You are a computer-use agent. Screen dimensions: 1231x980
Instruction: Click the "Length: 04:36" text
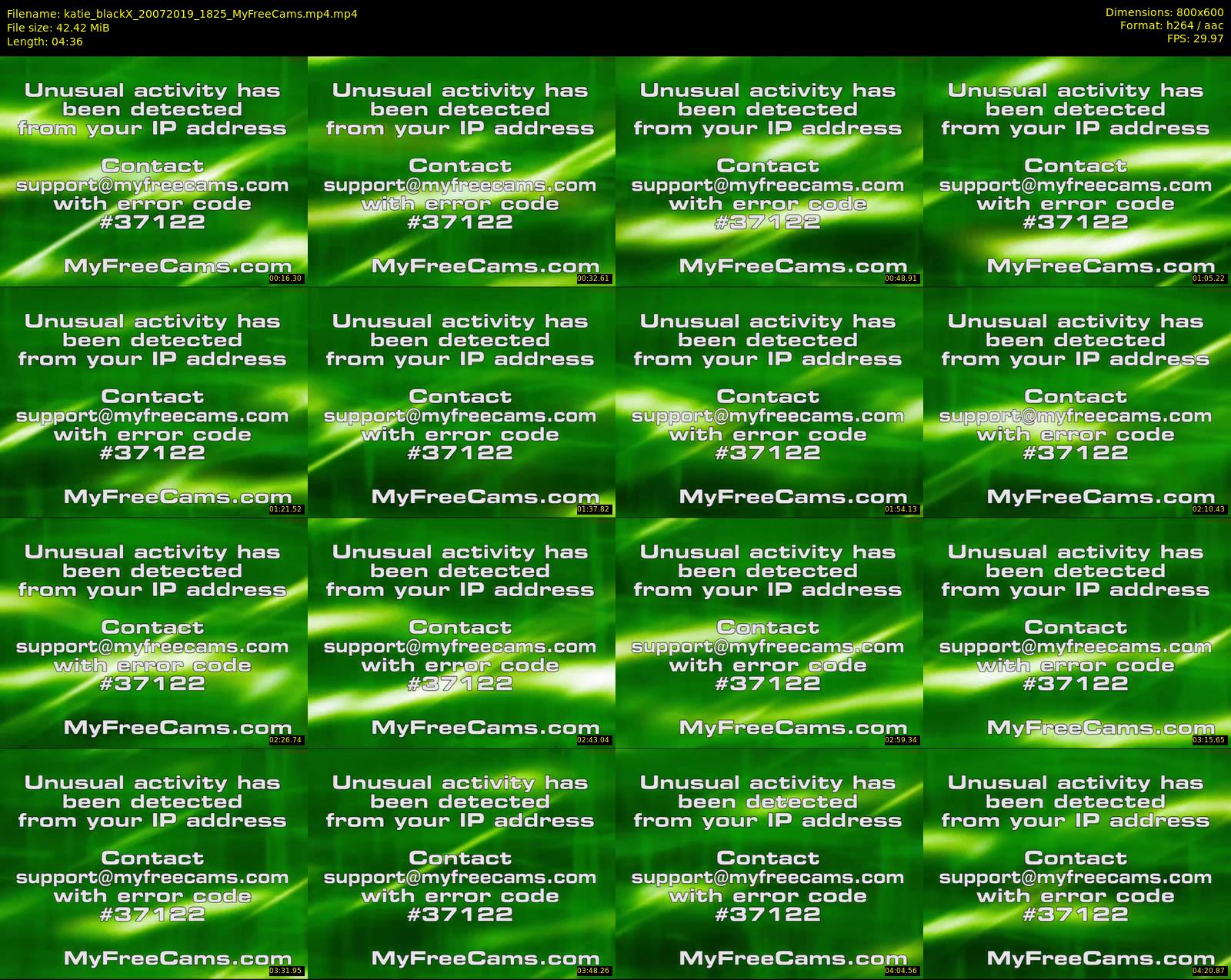(45, 42)
